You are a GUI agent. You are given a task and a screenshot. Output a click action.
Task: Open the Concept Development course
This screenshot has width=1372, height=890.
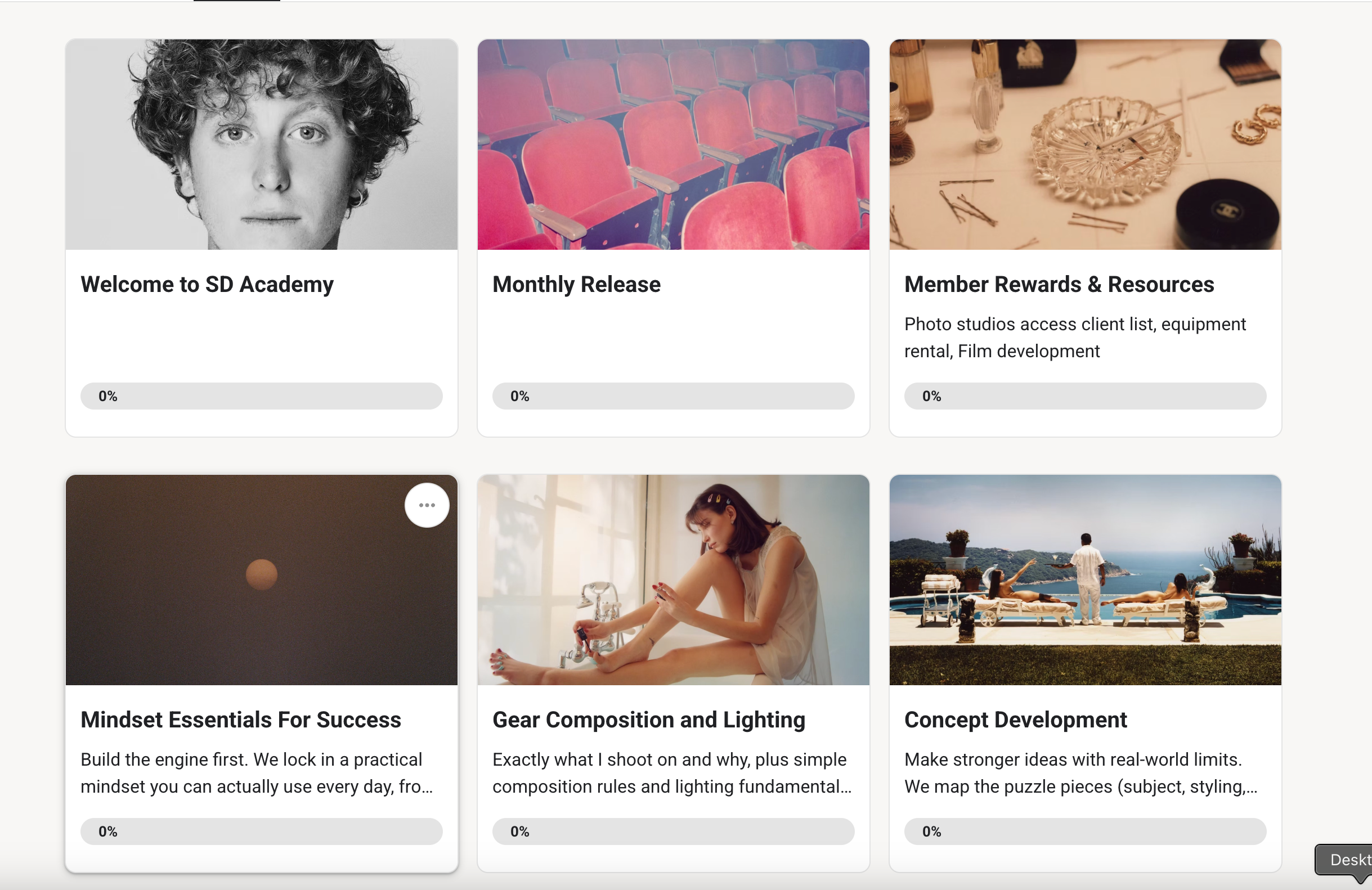click(1015, 720)
